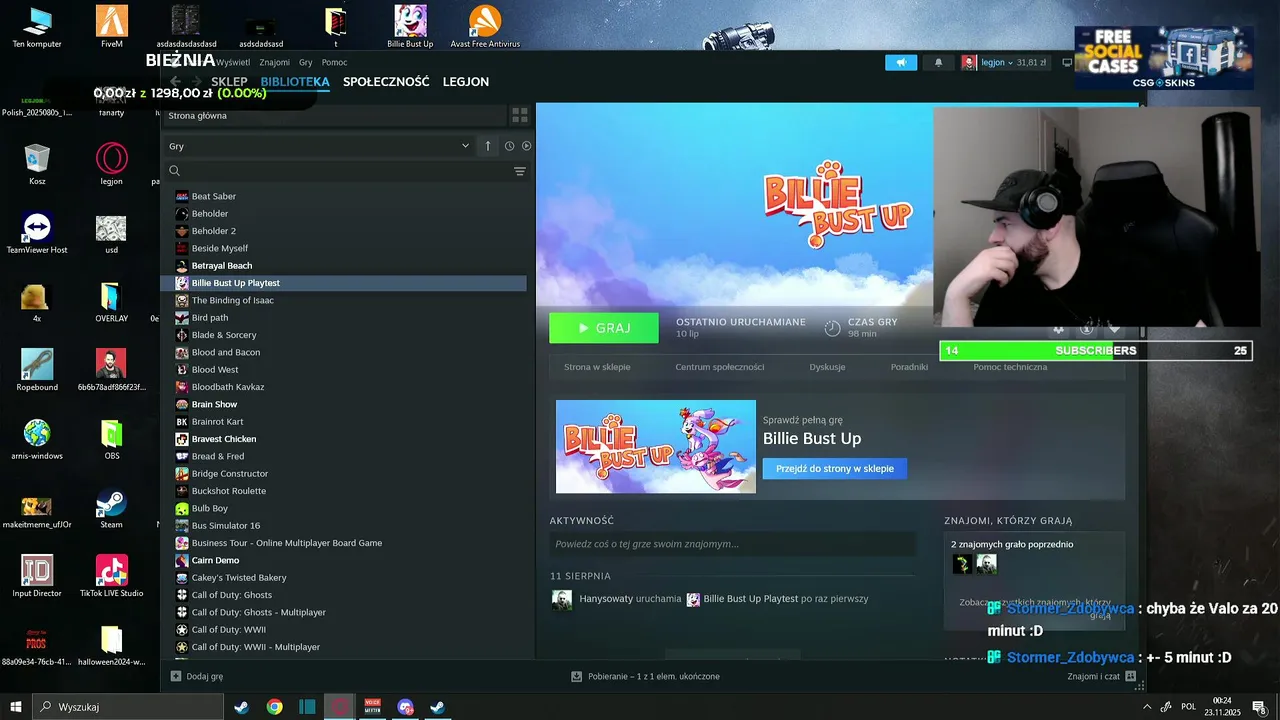Open the Windows notification center icon
Image resolution: width=1280 pixels, height=720 pixels.
[1259, 707]
